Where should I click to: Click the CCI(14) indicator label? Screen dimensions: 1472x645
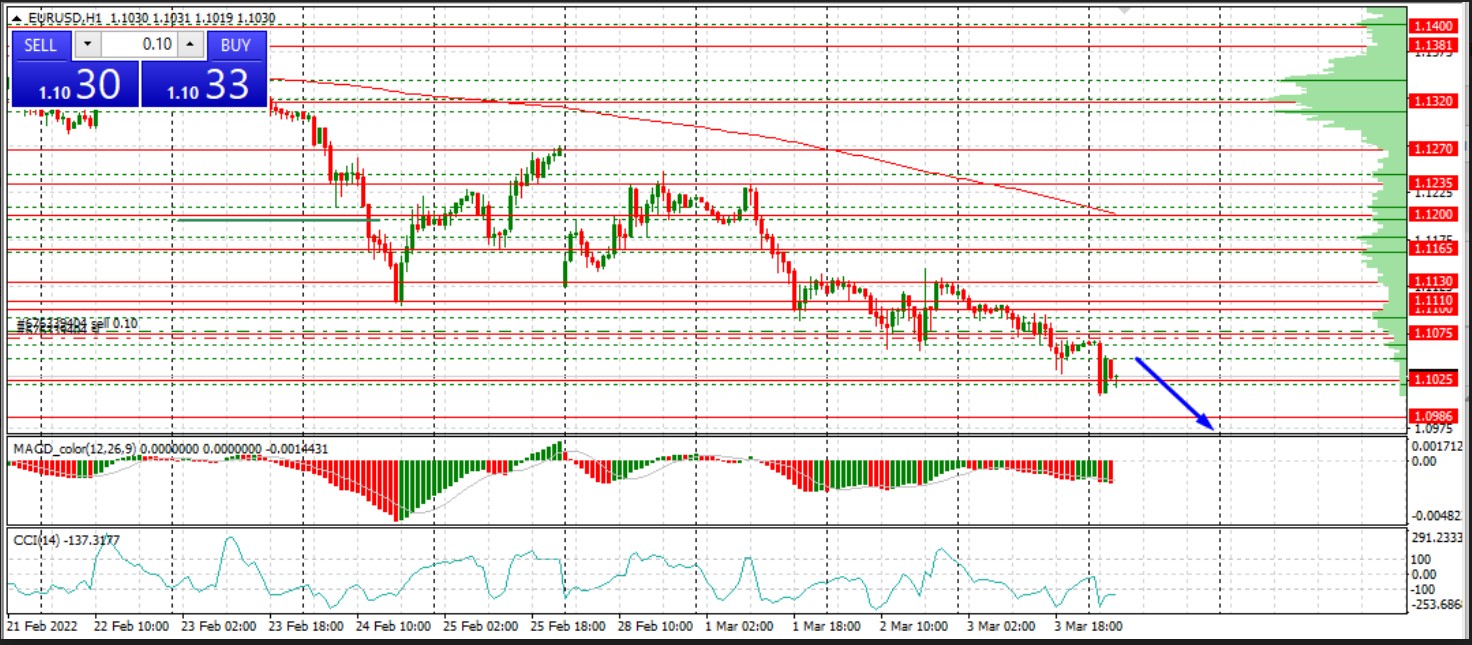[30, 540]
